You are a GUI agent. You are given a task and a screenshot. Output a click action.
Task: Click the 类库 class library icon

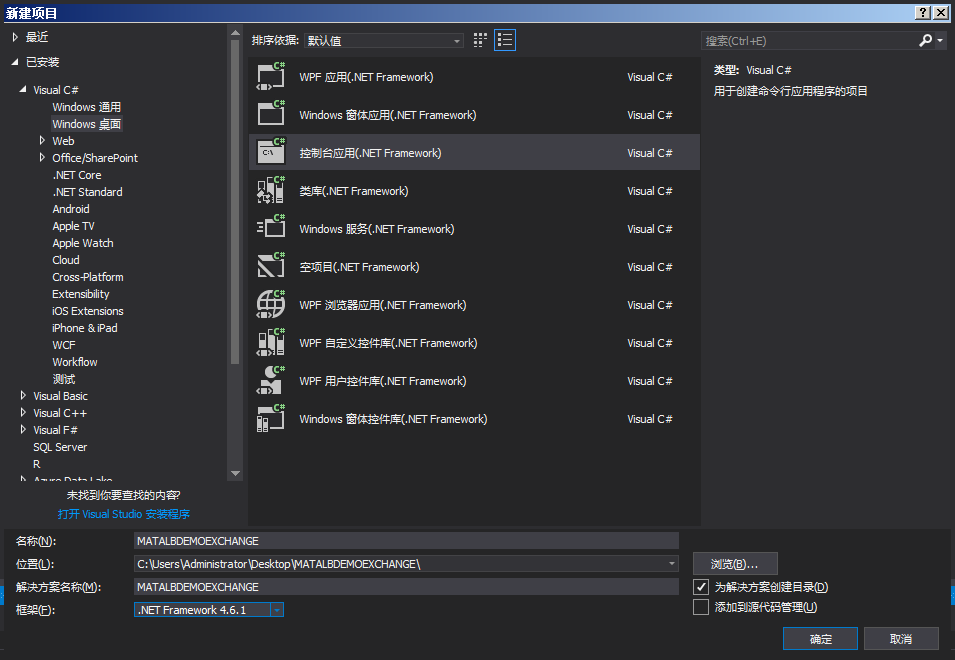point(271,191)
